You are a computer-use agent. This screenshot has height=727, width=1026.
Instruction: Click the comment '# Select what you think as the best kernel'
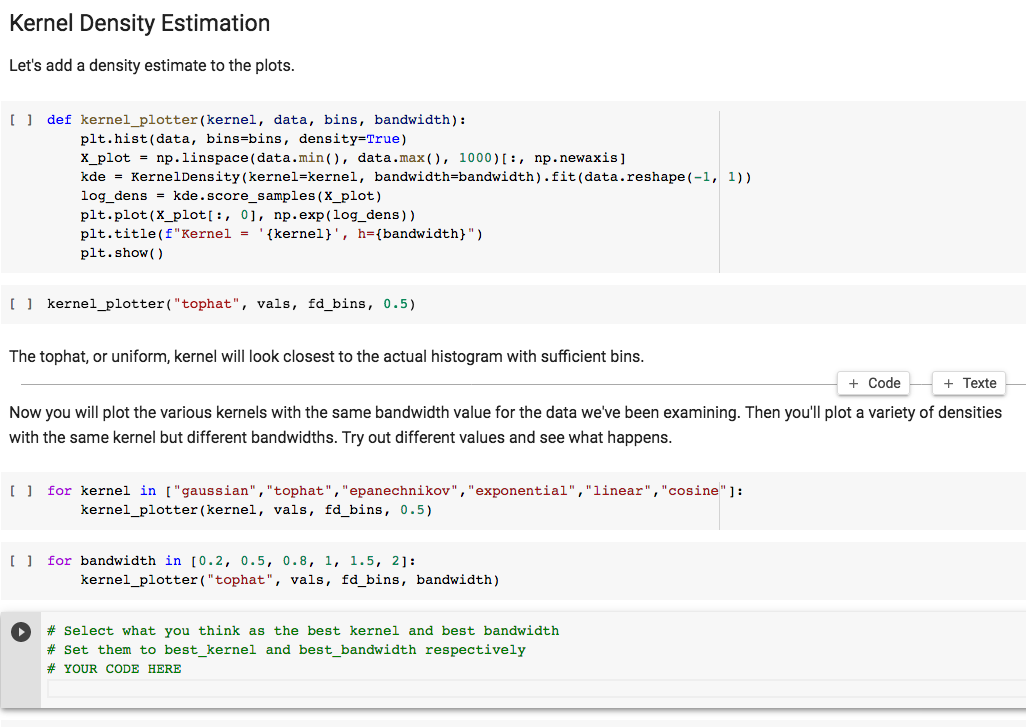click(303, 631)
